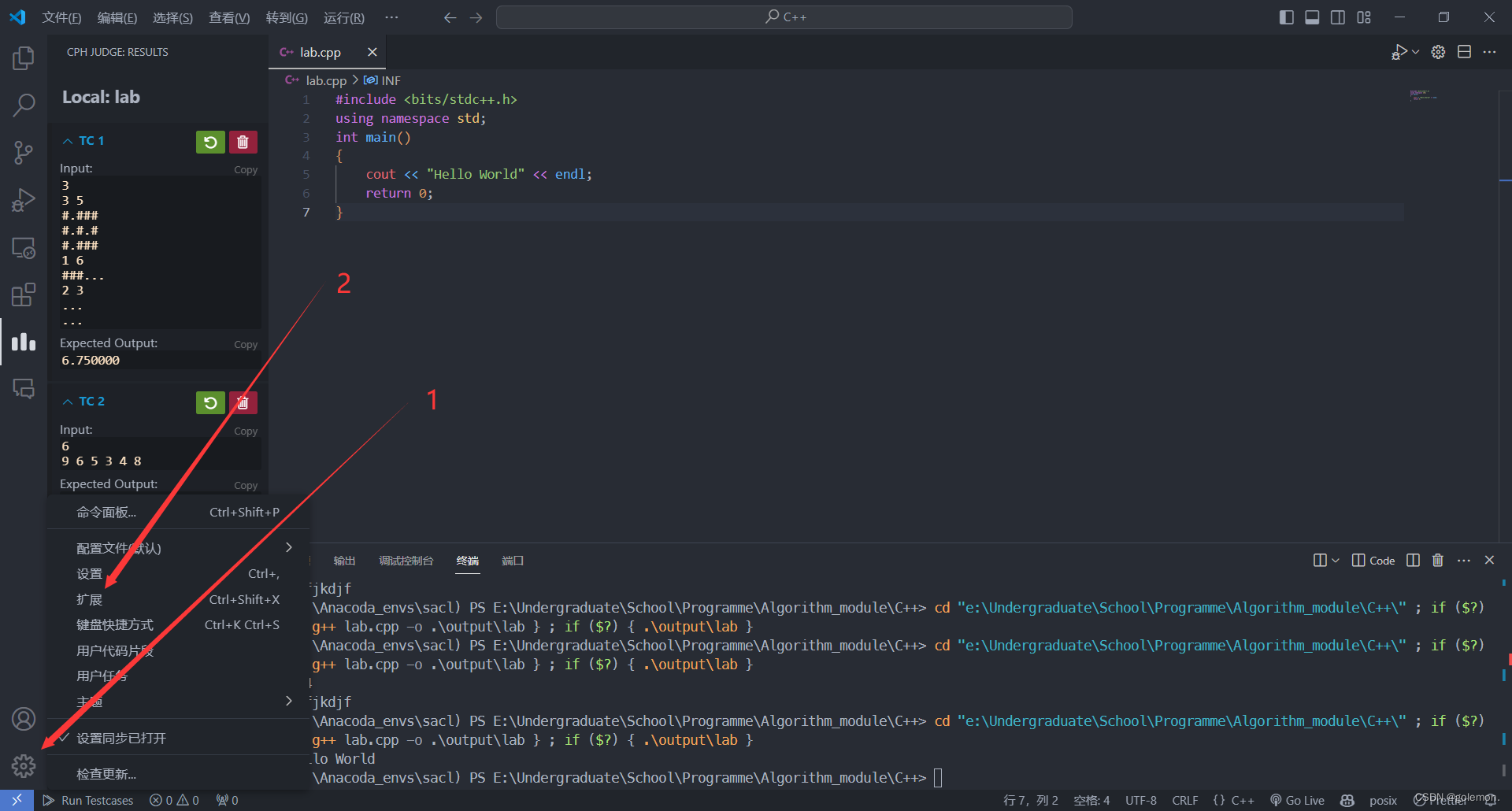The image size is (1512, 811).
Task: Expand the Profiles submenu arrow
Action: click(289, 547)
